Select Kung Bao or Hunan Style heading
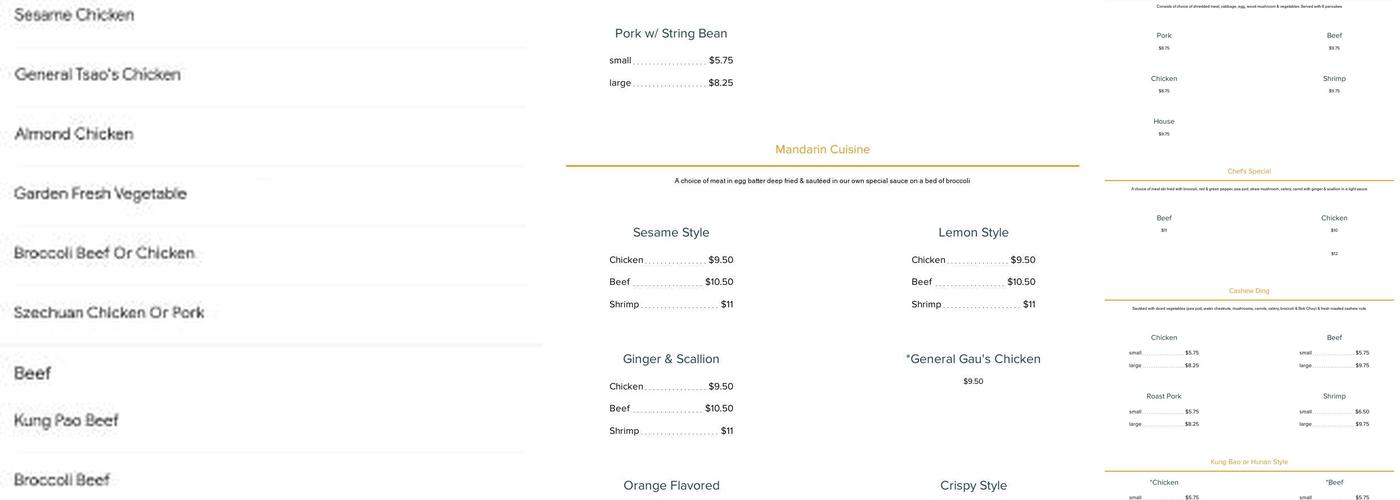Viewport: 1400px width, 500px height. [x=1249, y=462]
